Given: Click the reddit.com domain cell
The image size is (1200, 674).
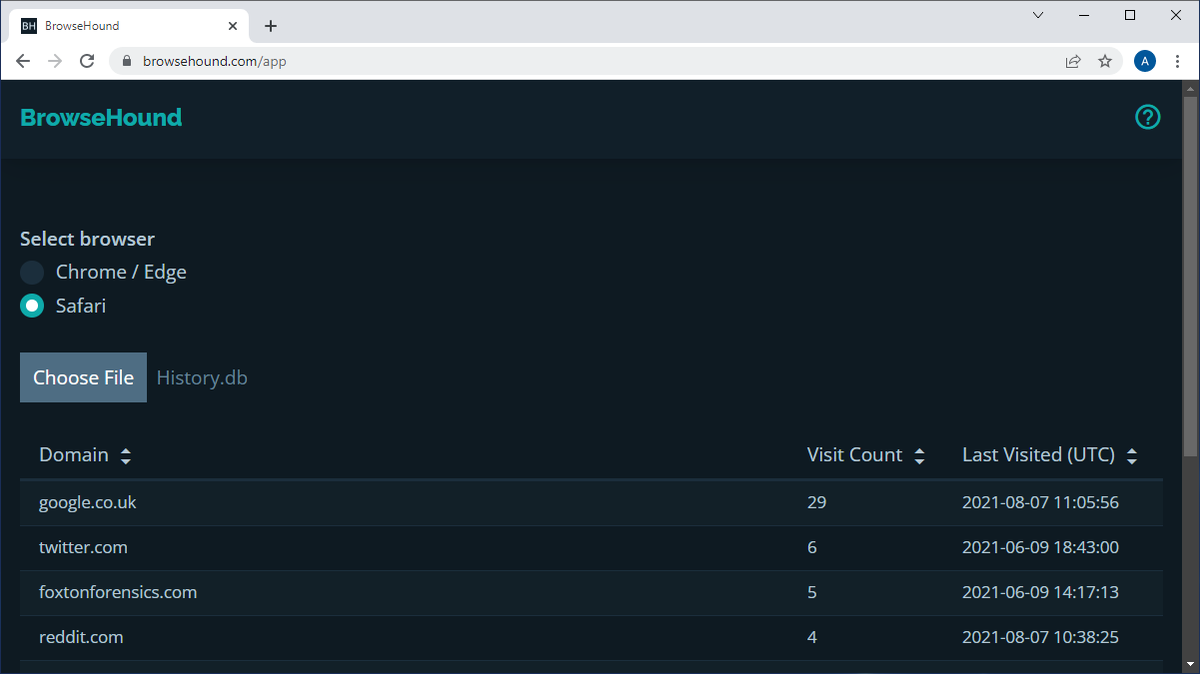Looking at the screenshot, I should pos(80,637).
